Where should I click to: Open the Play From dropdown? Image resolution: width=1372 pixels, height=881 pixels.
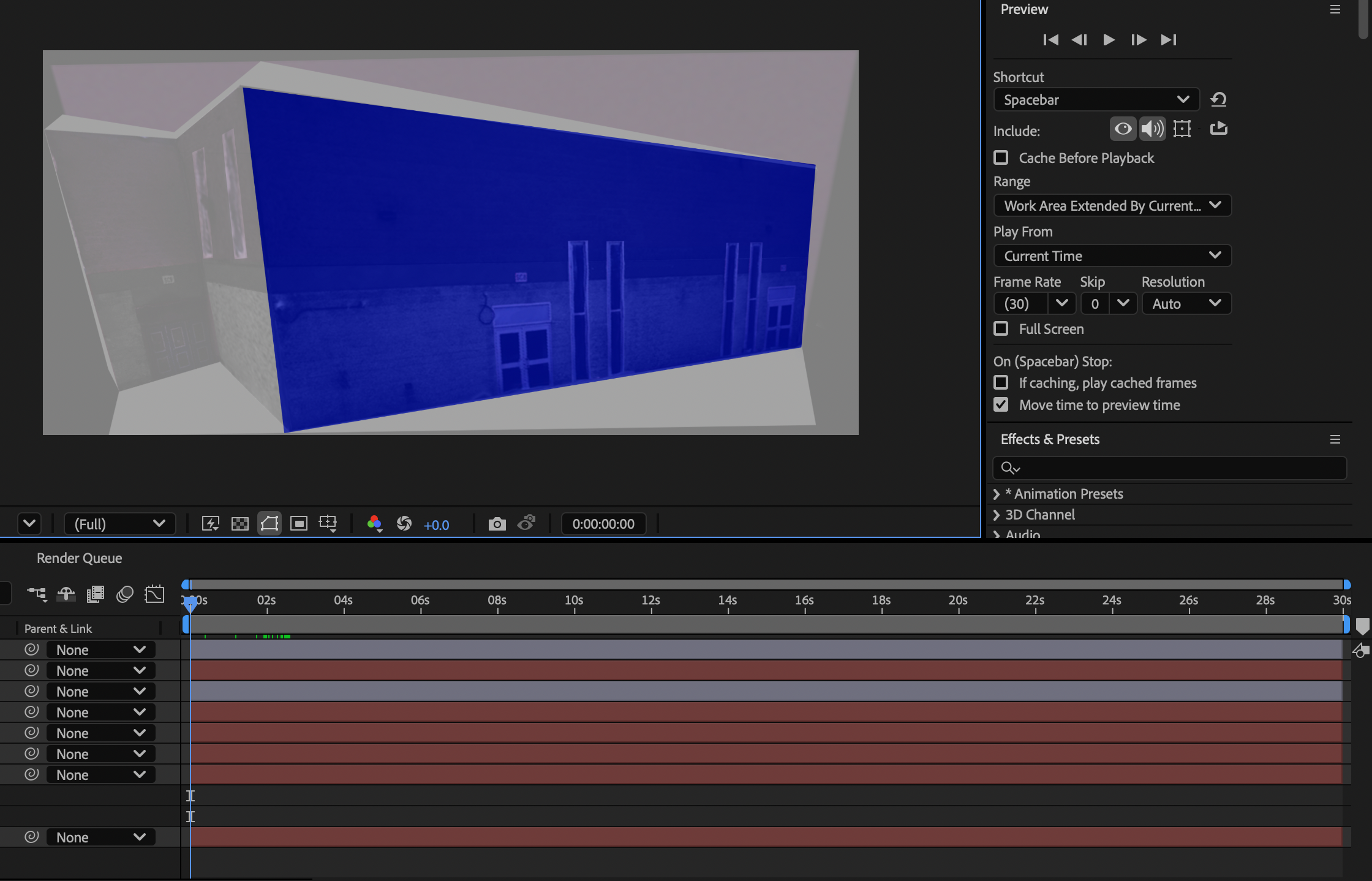[1112, 255]
